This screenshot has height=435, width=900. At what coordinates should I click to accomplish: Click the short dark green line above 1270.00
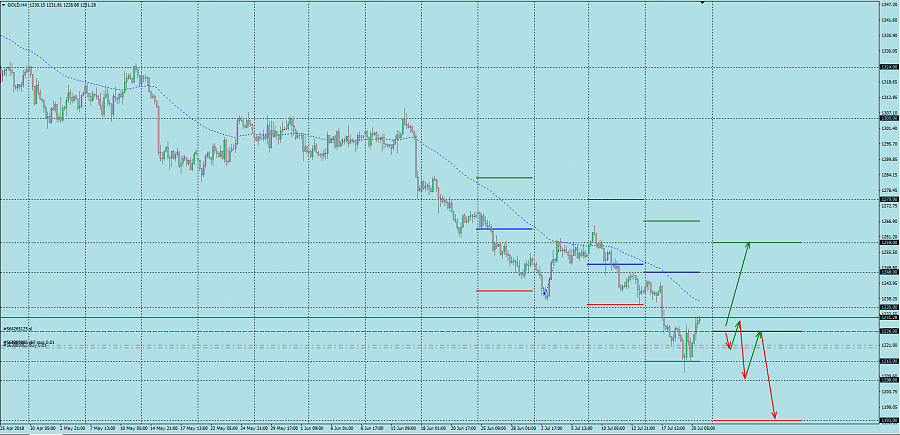pyautogui.click(x=615, y=199)
